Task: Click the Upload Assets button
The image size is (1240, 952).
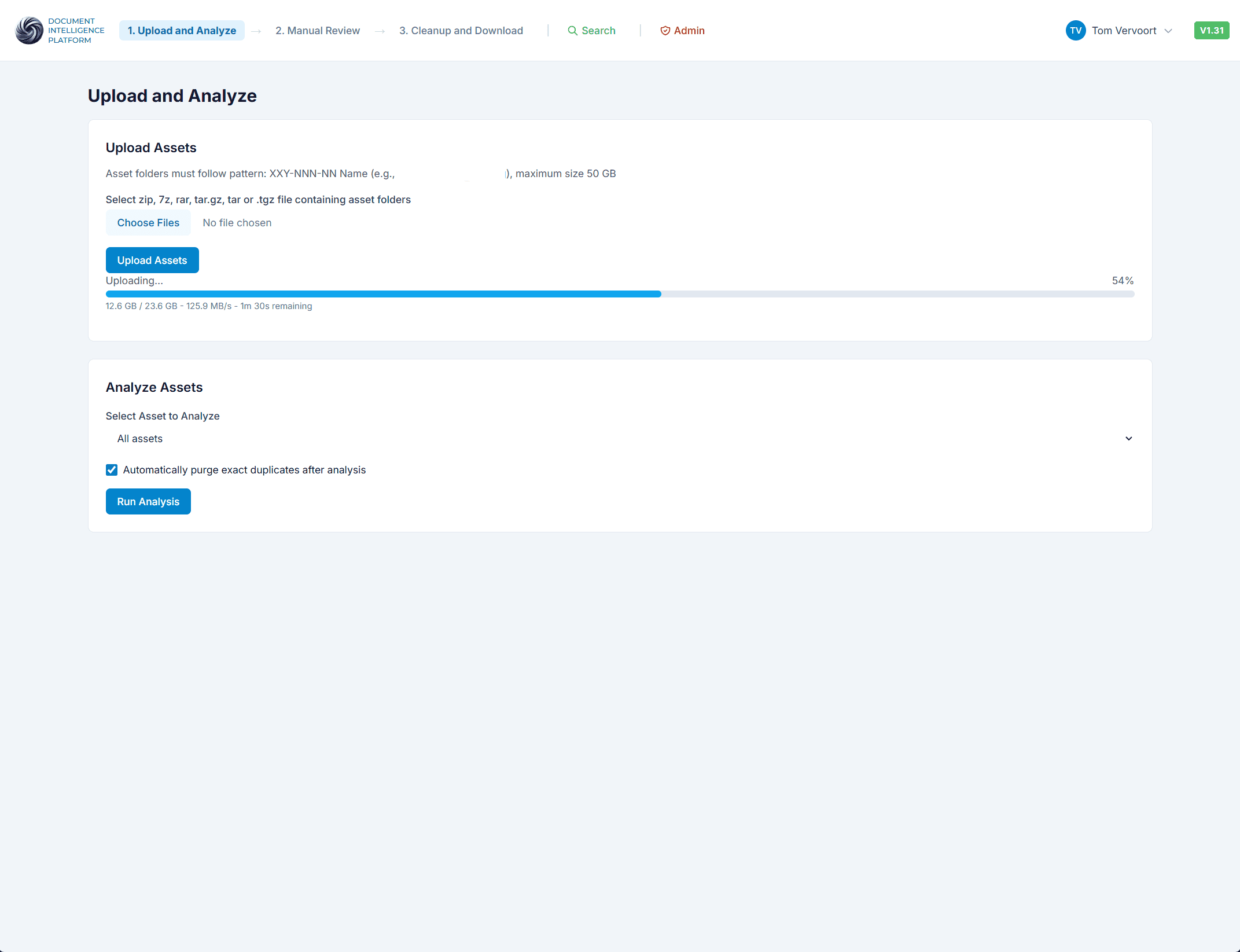Action: [152, 260]
